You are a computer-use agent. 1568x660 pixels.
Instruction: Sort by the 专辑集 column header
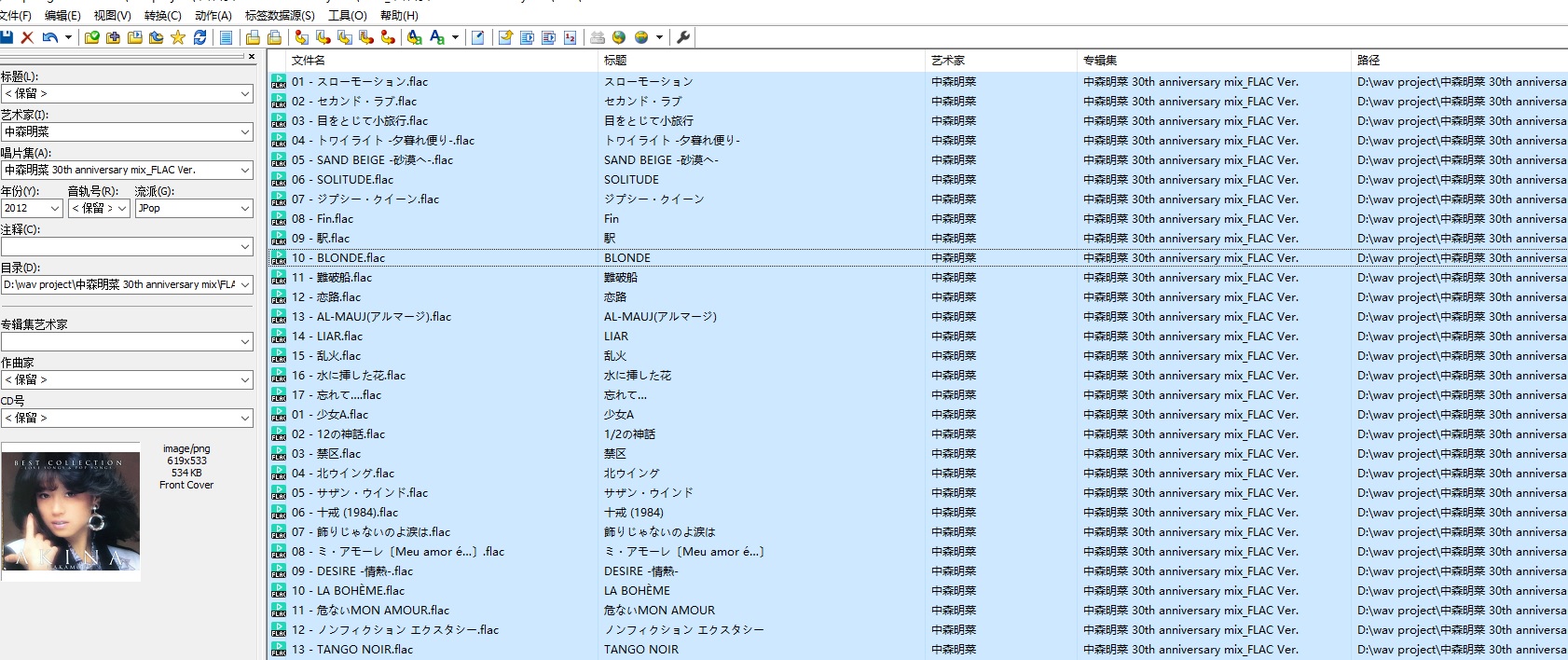[1214, 60]
